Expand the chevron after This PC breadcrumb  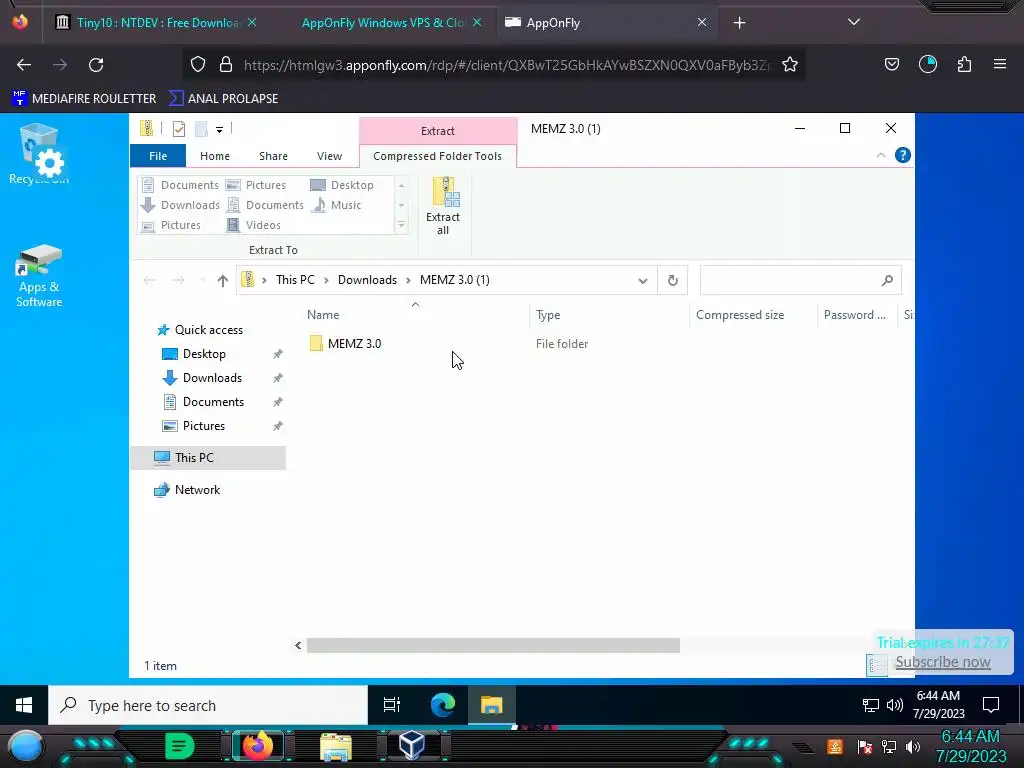[x=326, y=281]
